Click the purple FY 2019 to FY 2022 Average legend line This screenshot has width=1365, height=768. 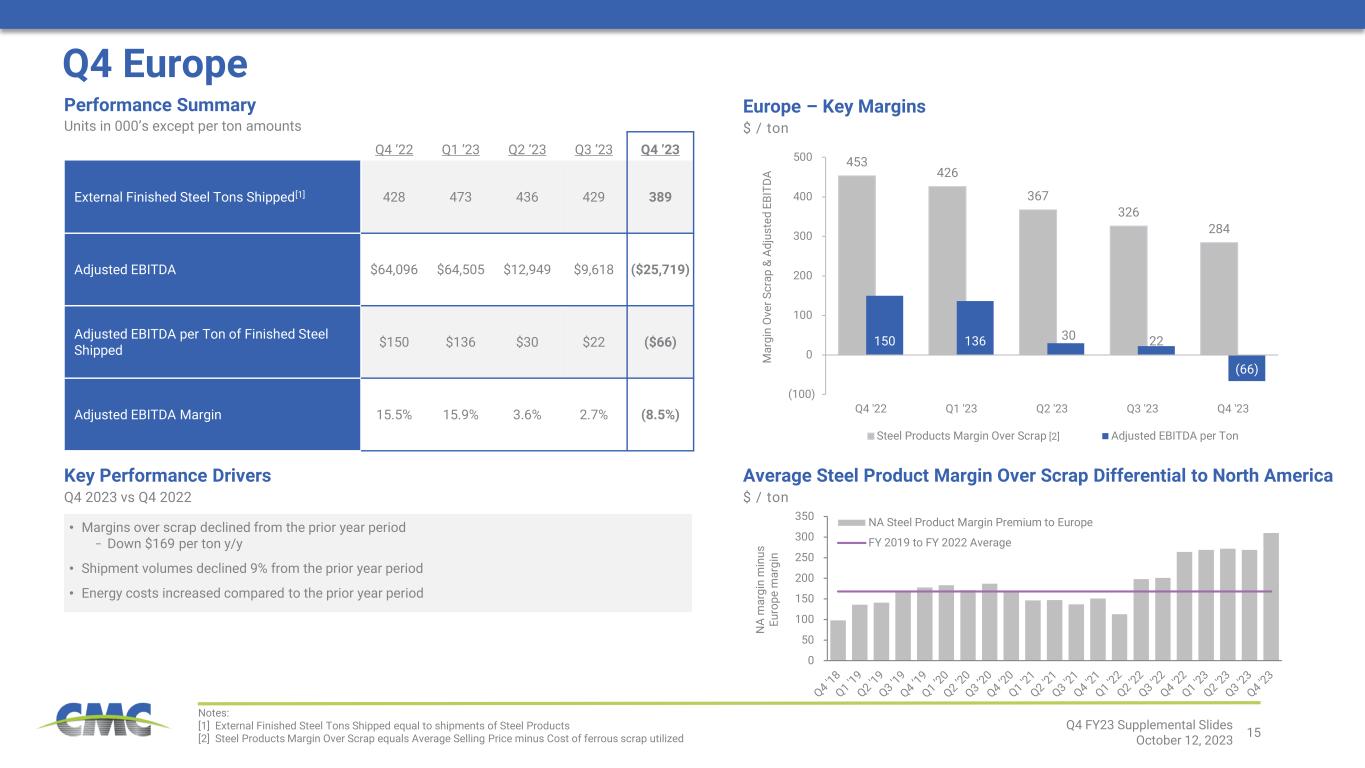click(851, 542)
